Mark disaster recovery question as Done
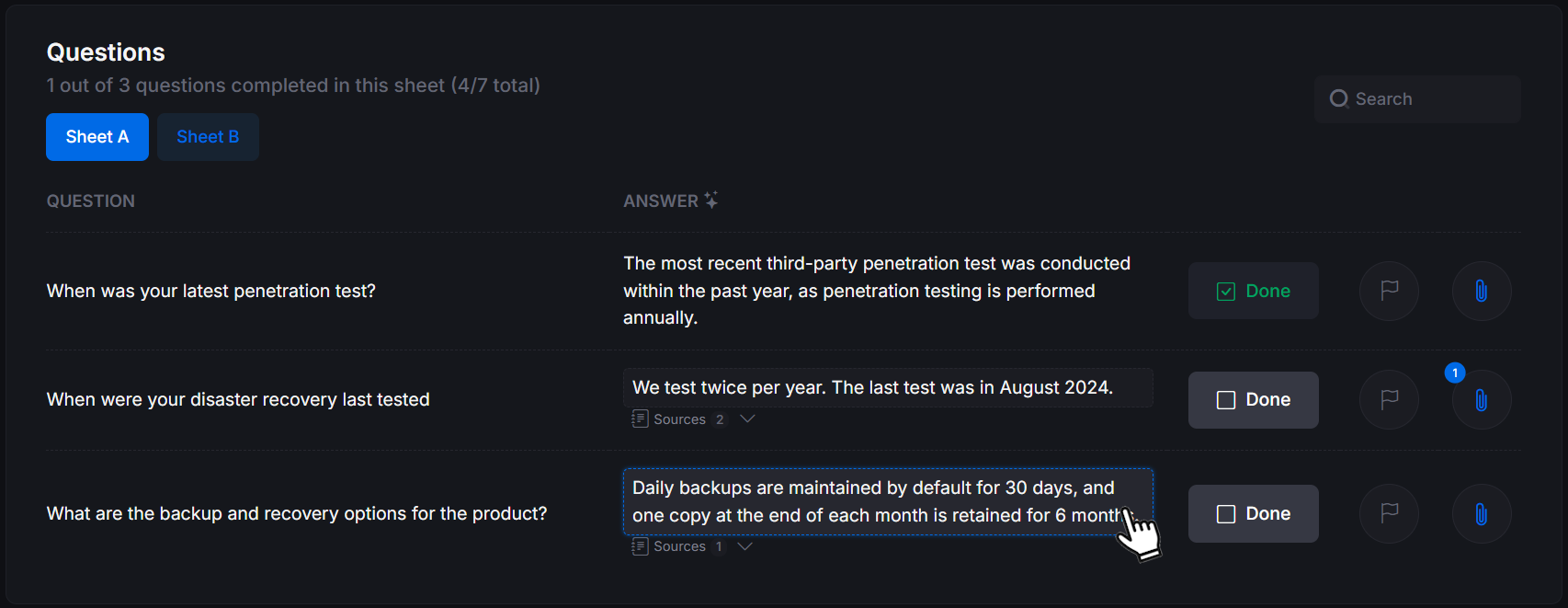The height and width of the screenshot is (608, 1568). click(x=1253, y=399)
